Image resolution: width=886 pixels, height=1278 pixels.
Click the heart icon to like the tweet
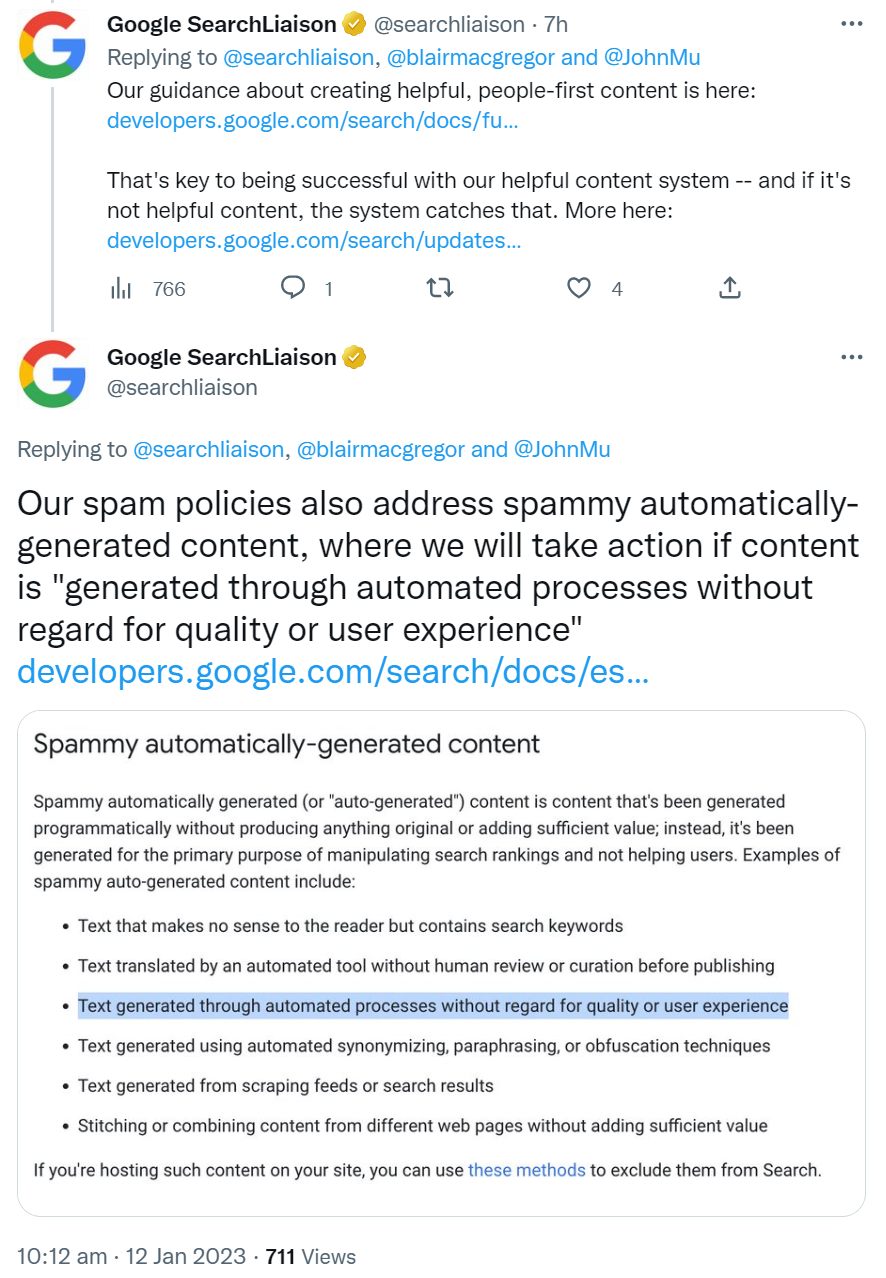(x=579, y=289)
